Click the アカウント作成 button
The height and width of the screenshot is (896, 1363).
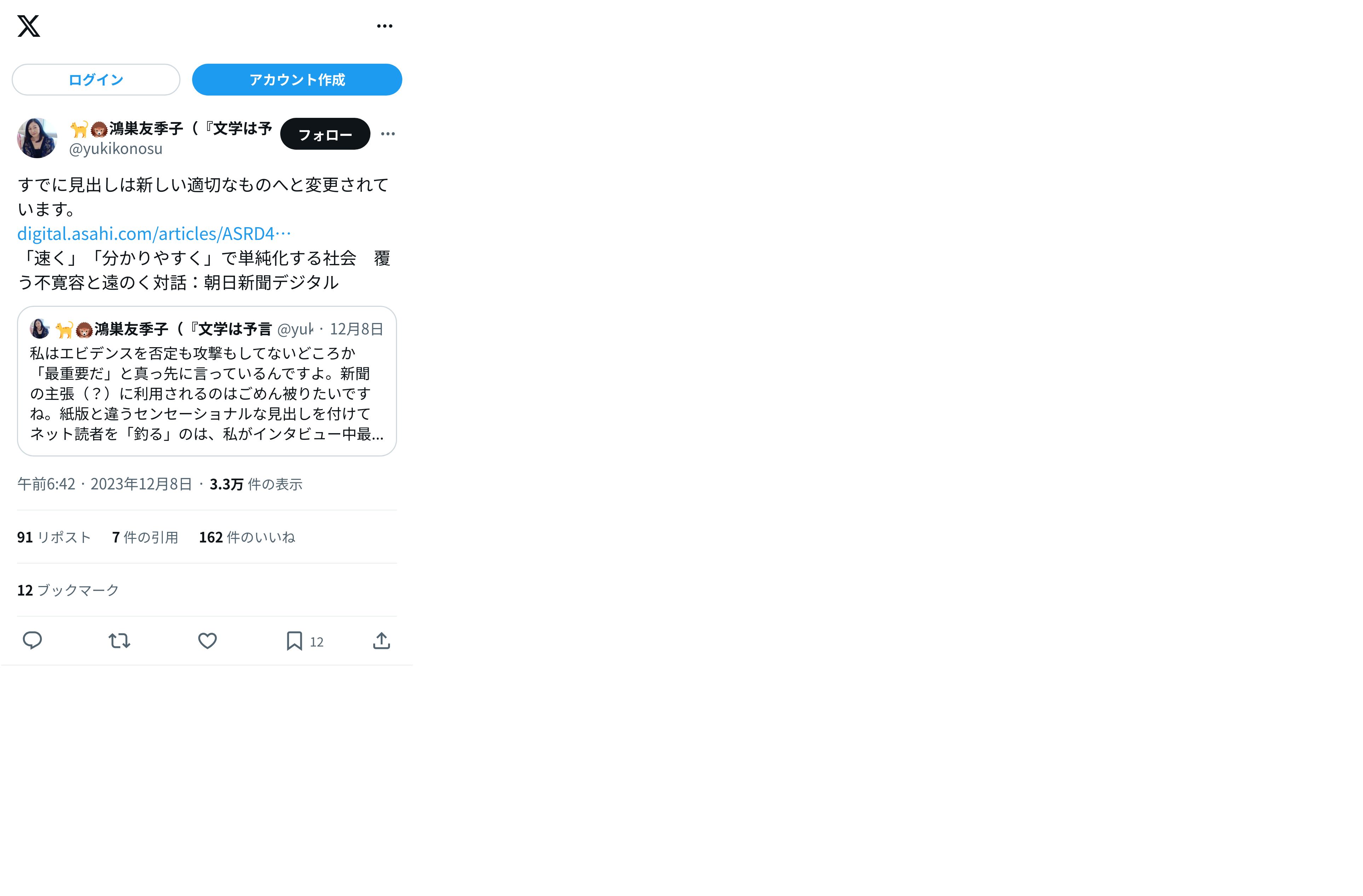coord(297,80)
